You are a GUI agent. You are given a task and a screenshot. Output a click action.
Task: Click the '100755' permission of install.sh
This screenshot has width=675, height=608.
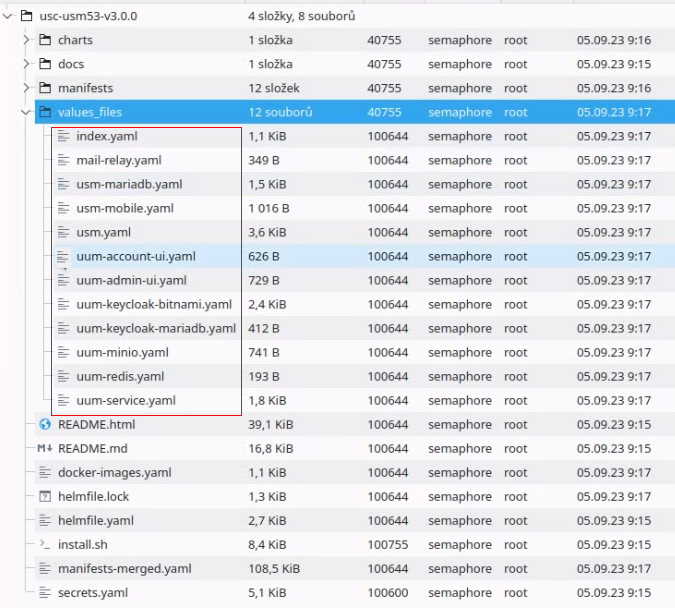tap(388, 545)
